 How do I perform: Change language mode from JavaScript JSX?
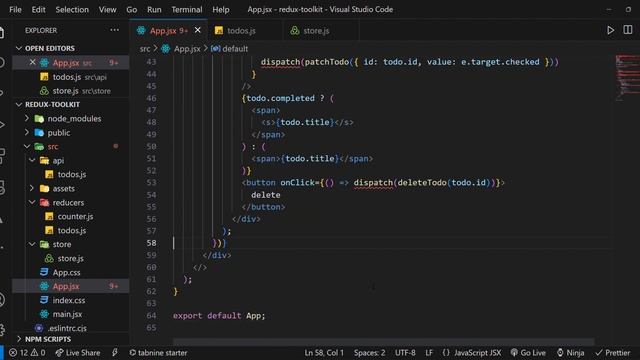click(477, 353)
